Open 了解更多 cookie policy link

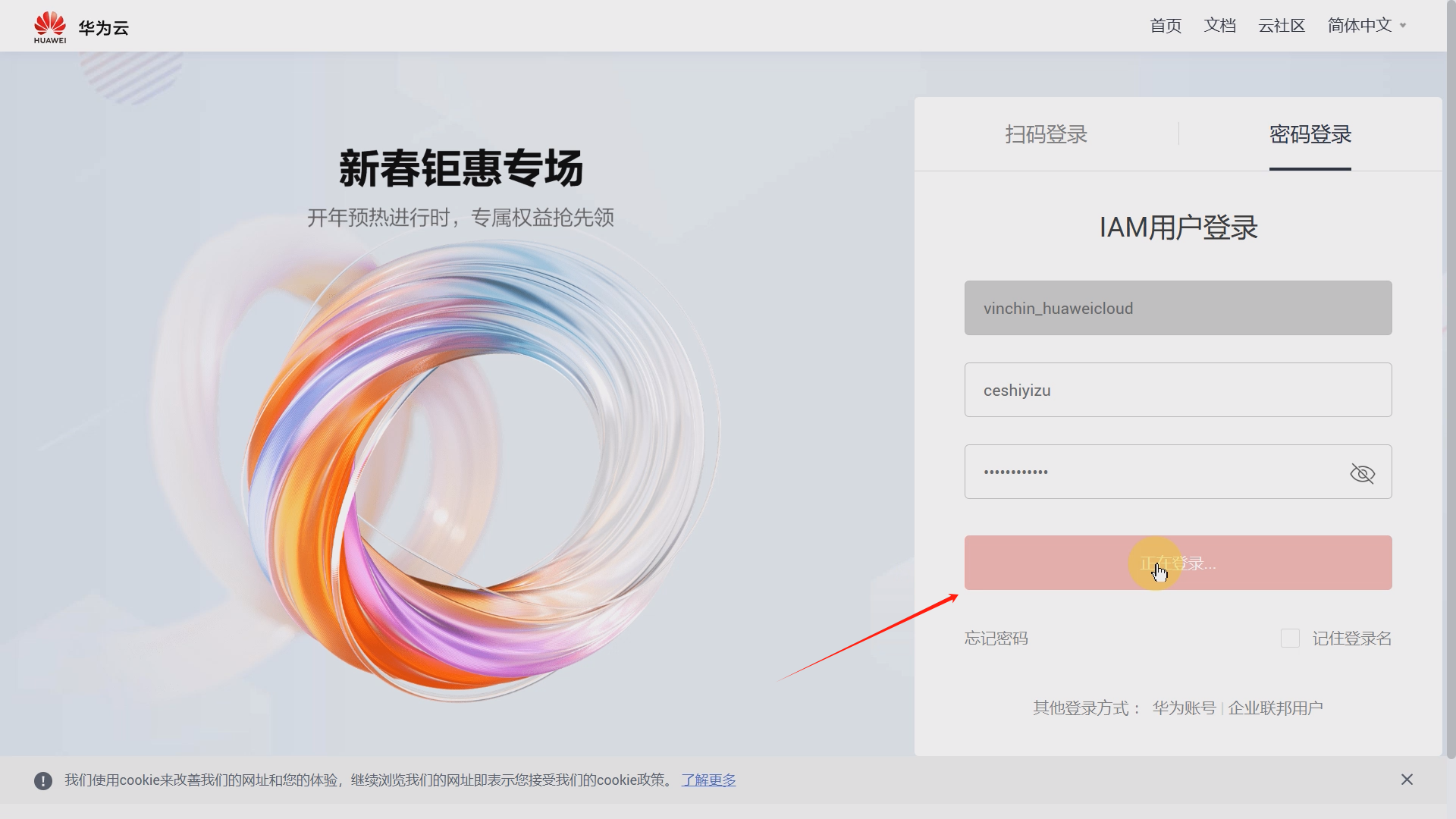708,780
